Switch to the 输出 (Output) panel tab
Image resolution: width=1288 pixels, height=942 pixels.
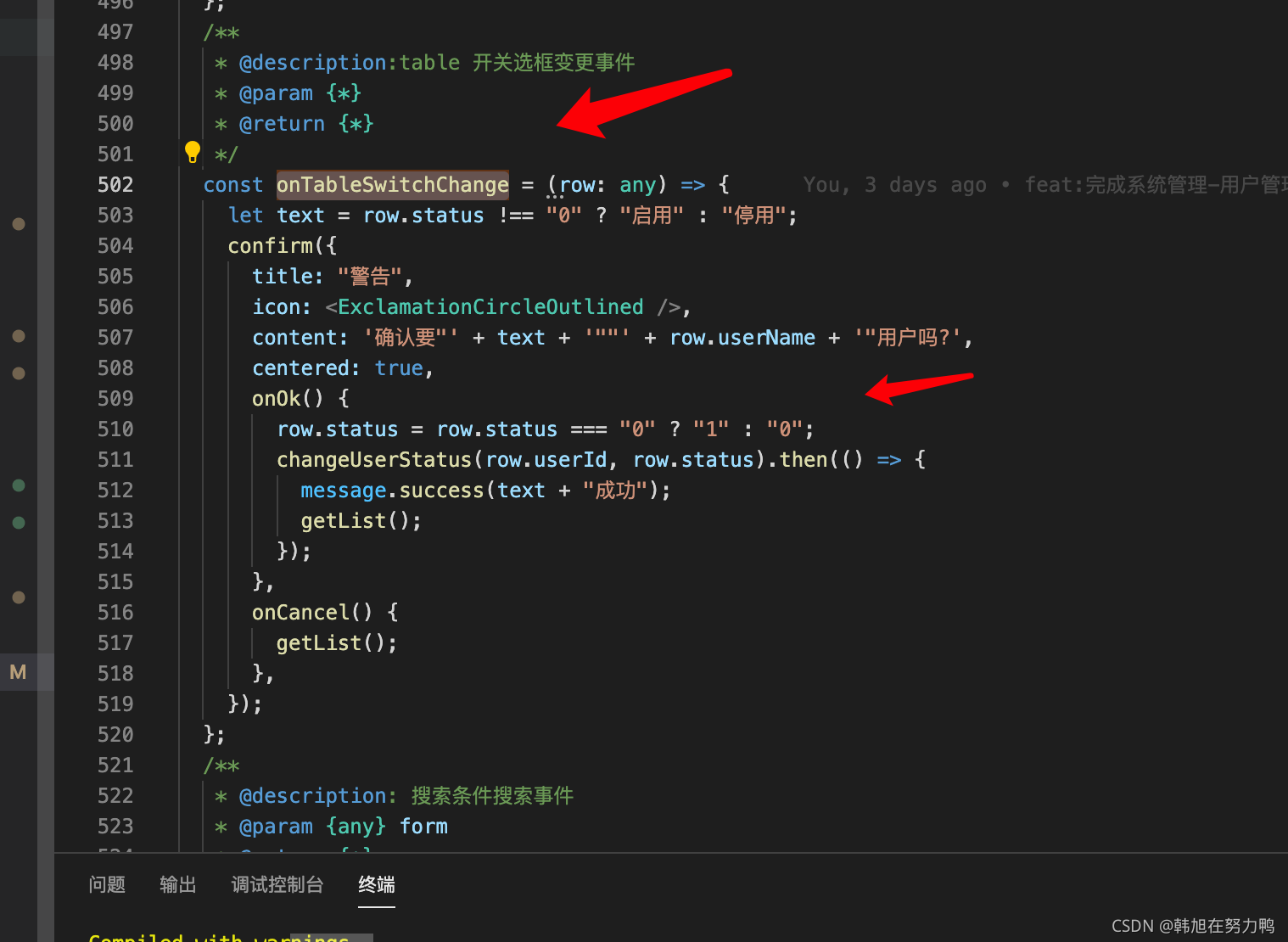[x=178, y=884]
